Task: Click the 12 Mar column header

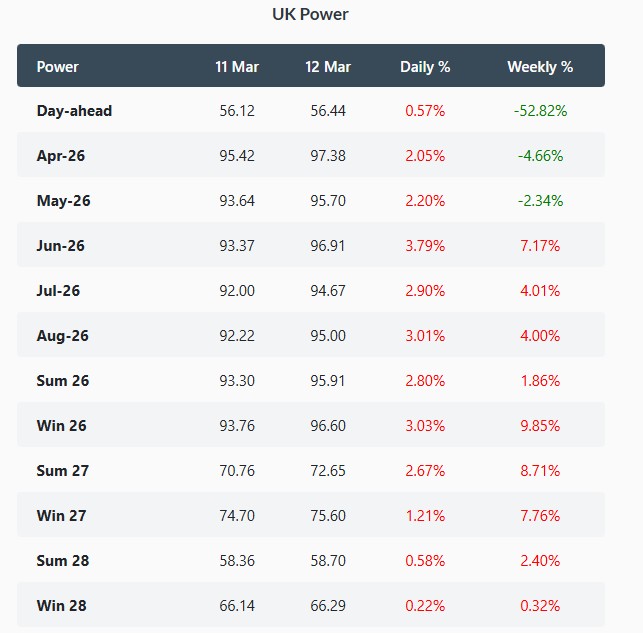Action: pos(328,67)
